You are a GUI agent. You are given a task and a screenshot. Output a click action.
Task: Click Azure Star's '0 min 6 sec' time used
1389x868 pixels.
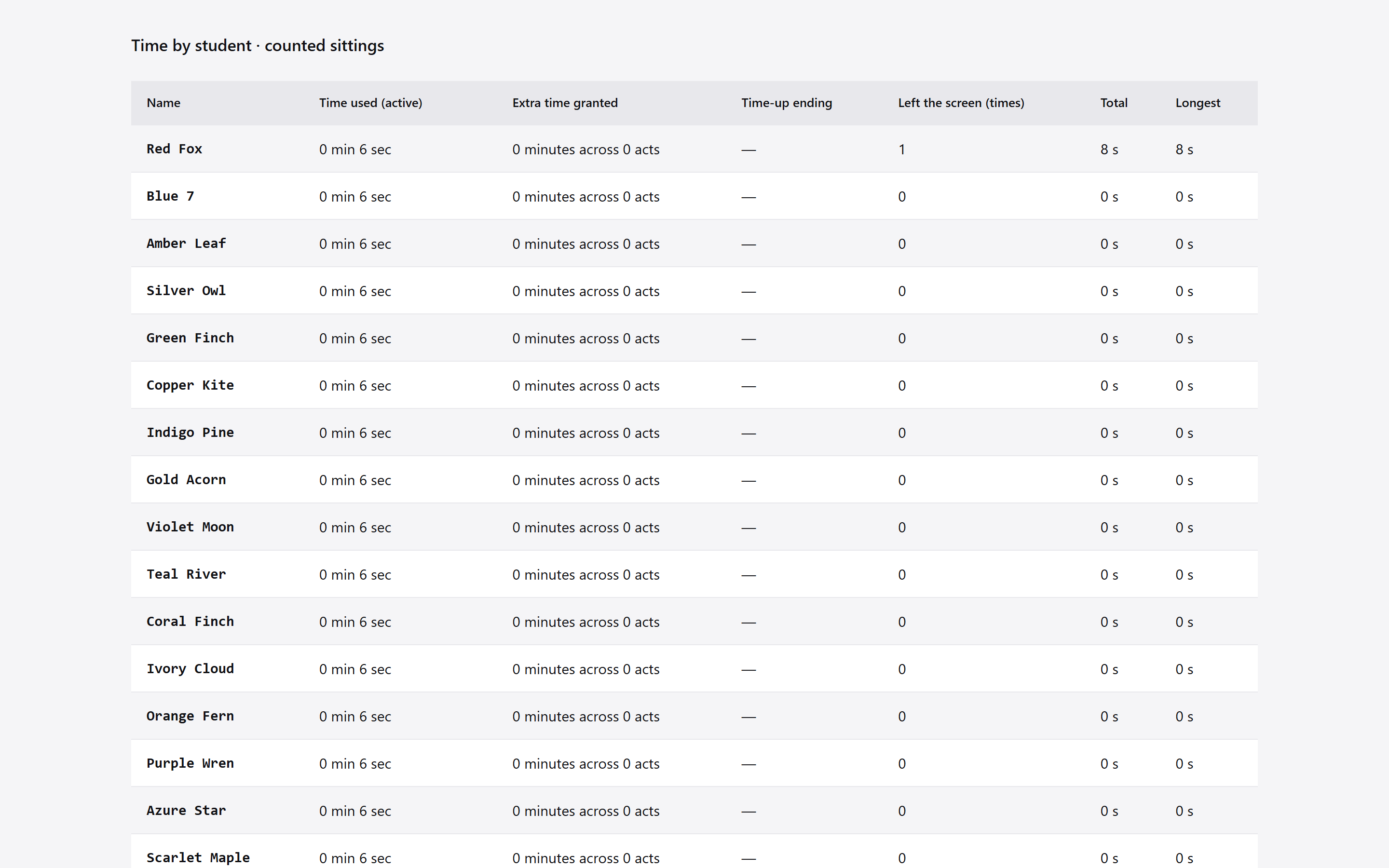[355, 811]
